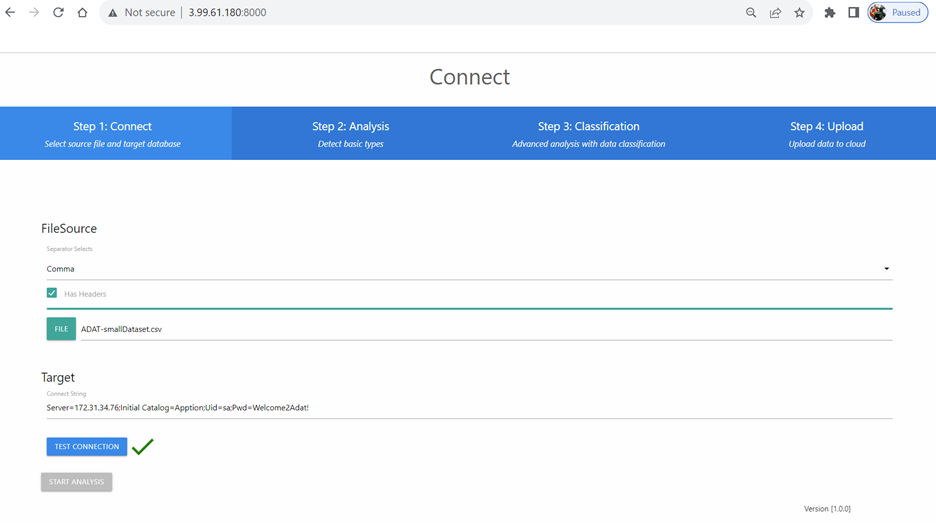Open the browser zoom magnifier icon
936x523 pixels.
pos(751,13)
